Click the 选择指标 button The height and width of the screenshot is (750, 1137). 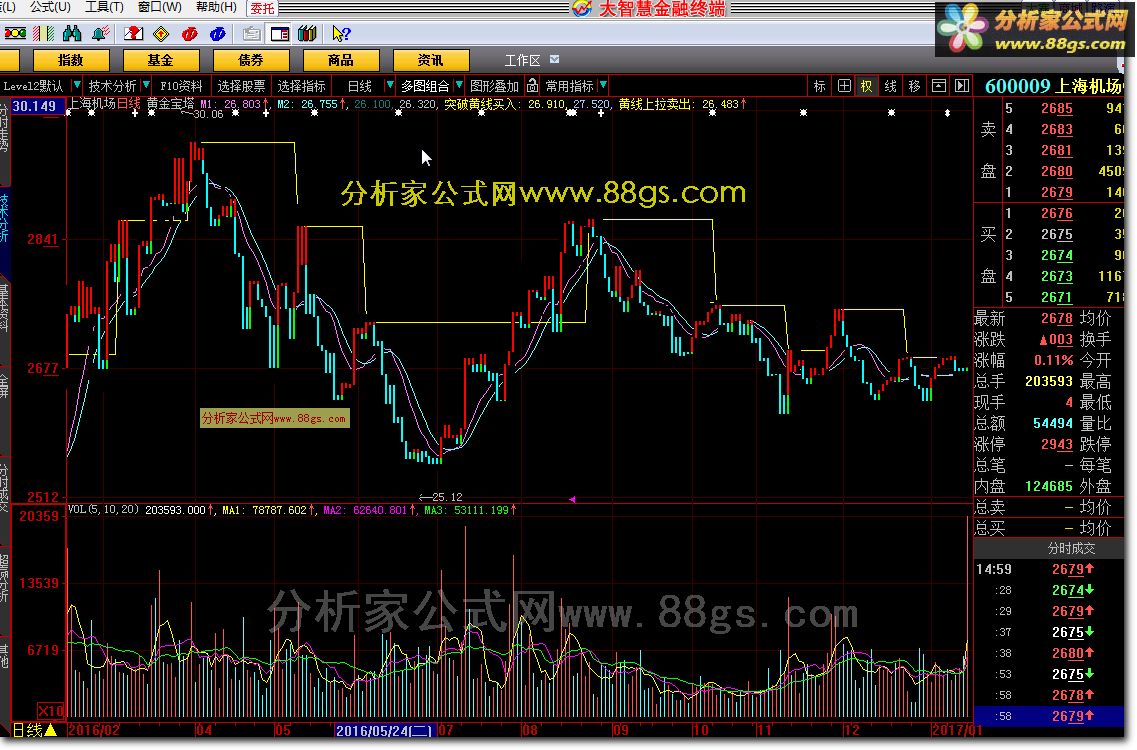click(x=302, y=86)
